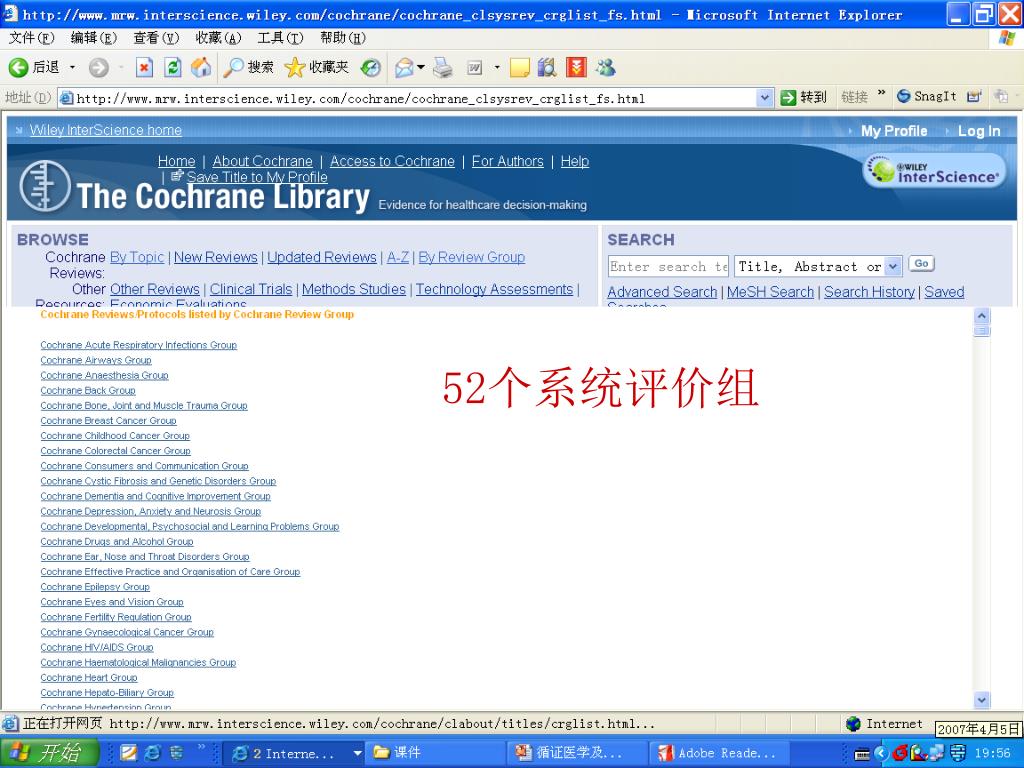Open the Favorites star button

[317, 67]
